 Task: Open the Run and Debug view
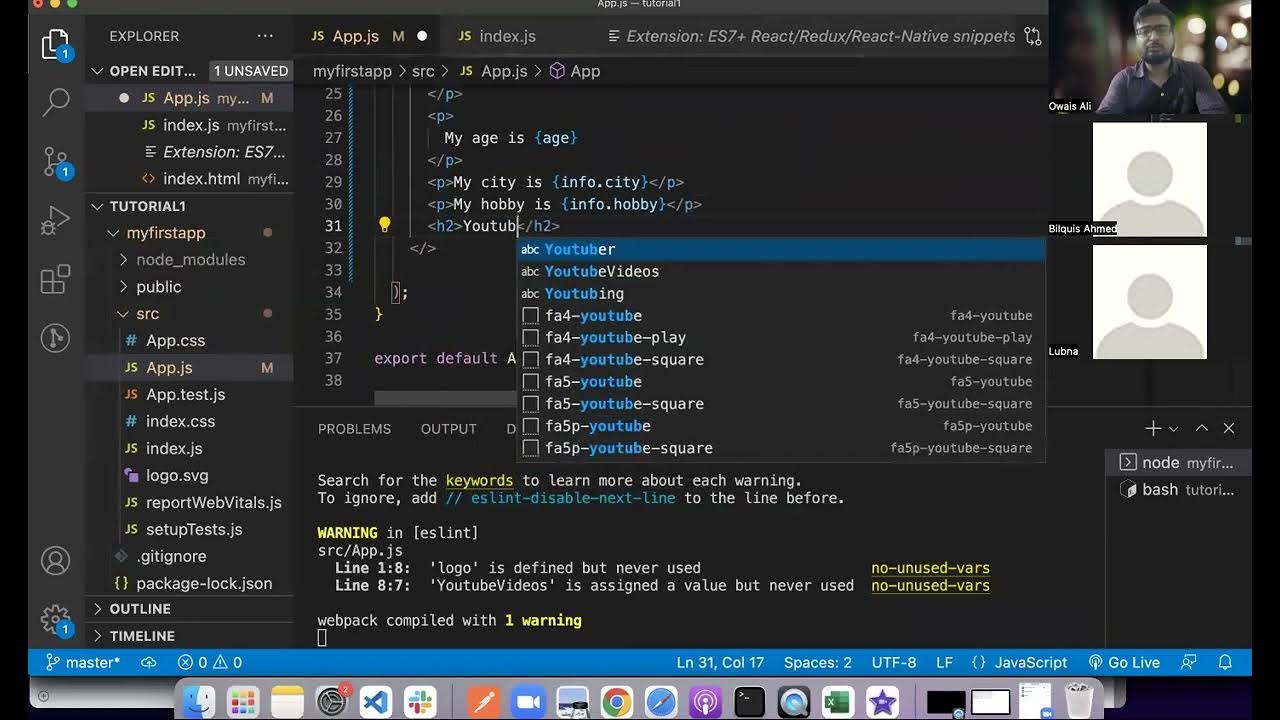coord(56,221)
